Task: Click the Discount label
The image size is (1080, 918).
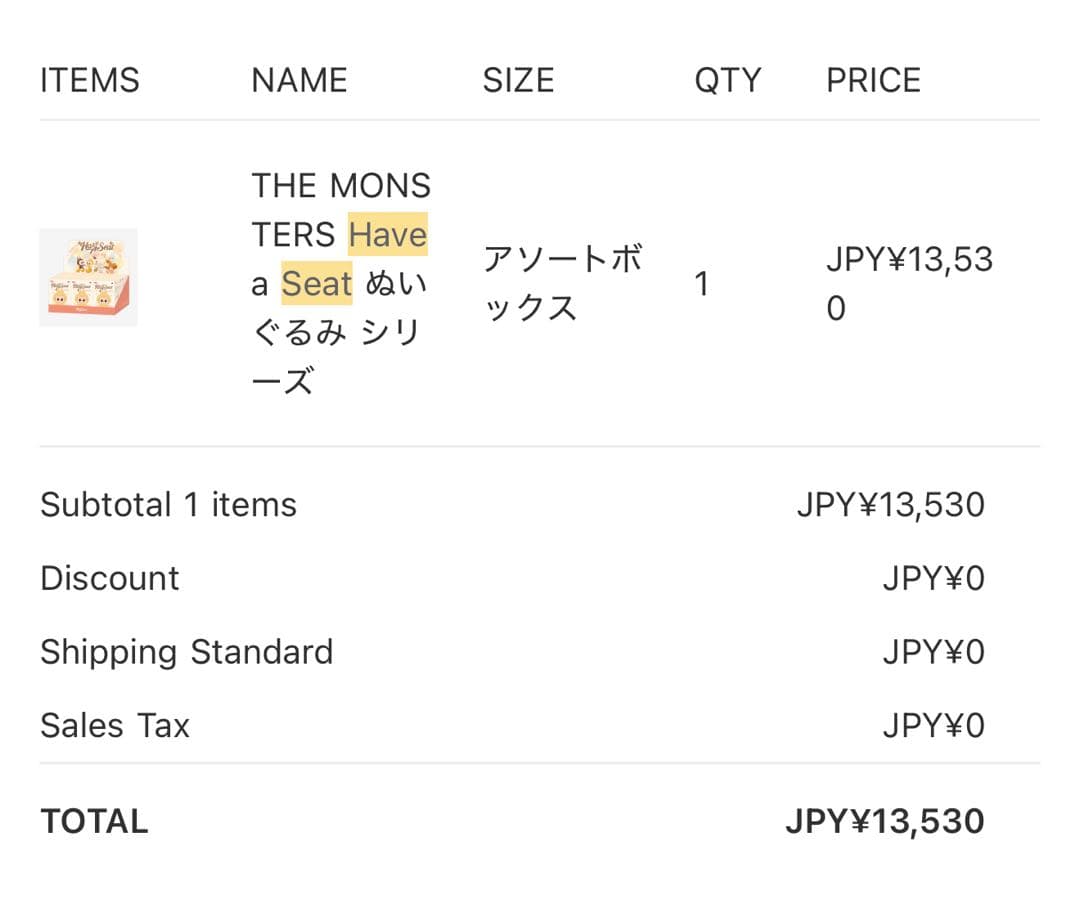Action: coord(110,578)
